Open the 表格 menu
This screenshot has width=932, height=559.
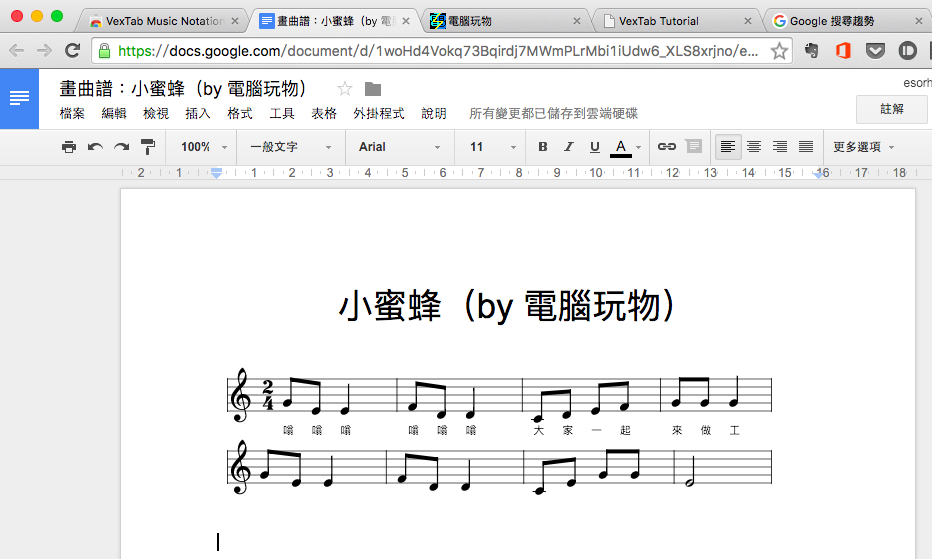pyautogui.click(x=324, y=114)
